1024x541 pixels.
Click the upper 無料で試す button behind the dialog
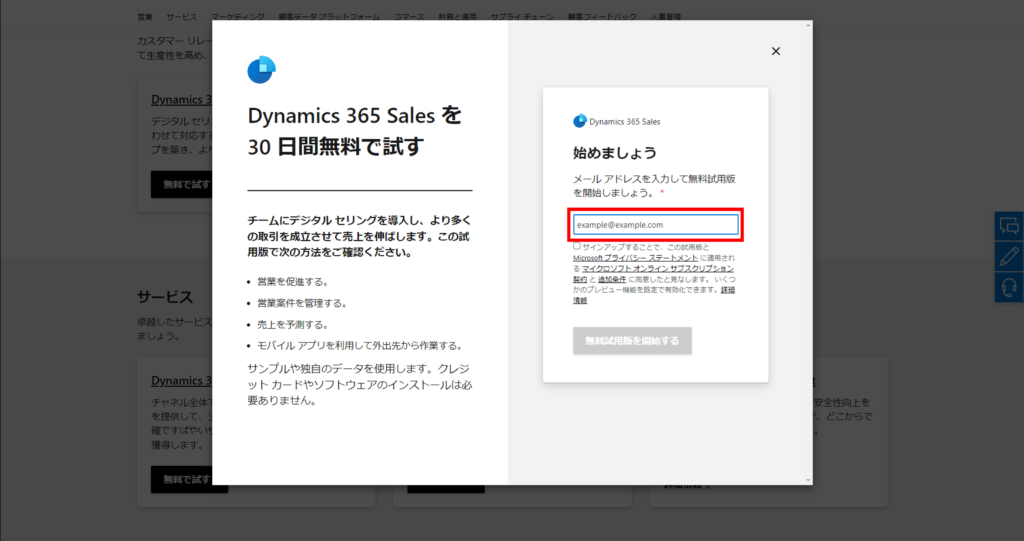point(182,185)
